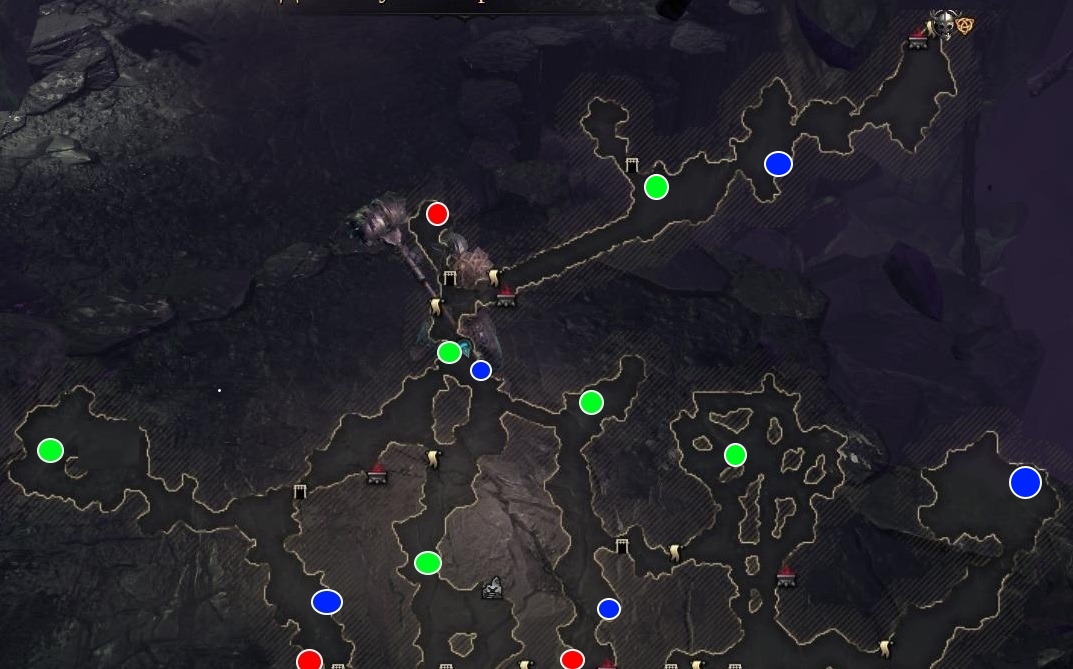This screenshot has height=669, width=1073.
Task: Select the green dot in the island-filled cavern
Action: [x=735, y=455]
